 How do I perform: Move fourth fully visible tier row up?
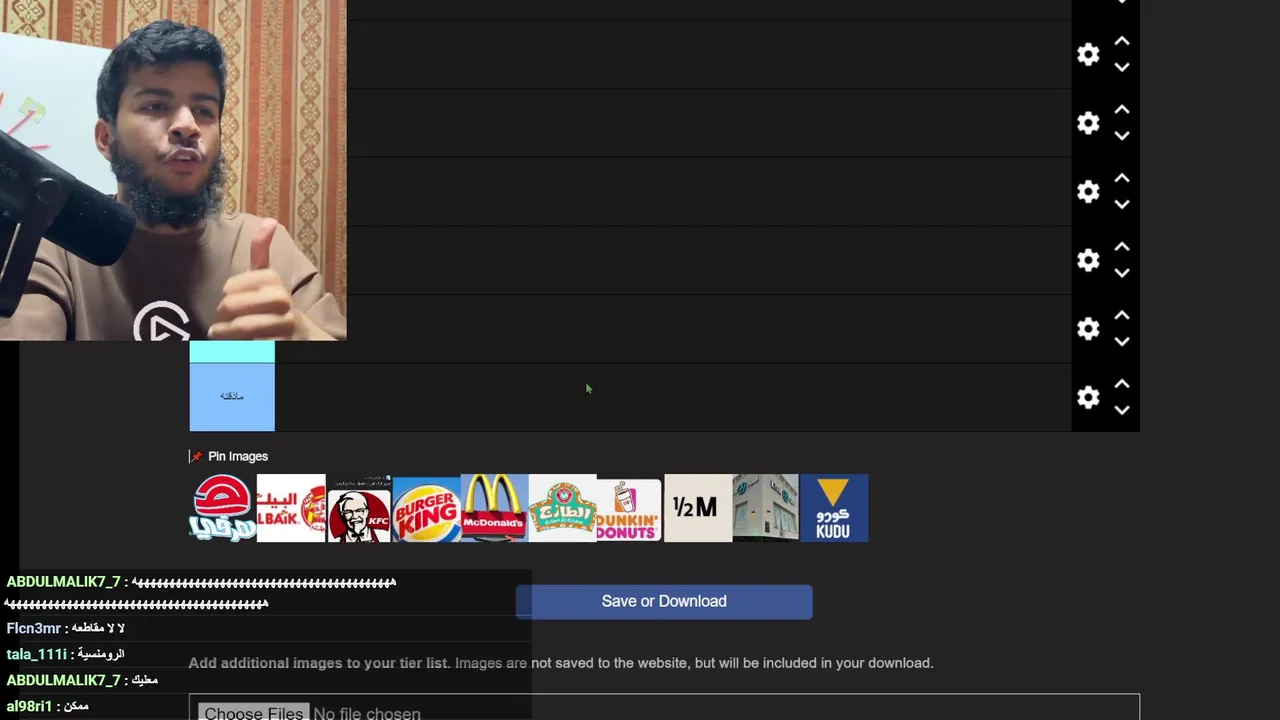(1122, 247)
